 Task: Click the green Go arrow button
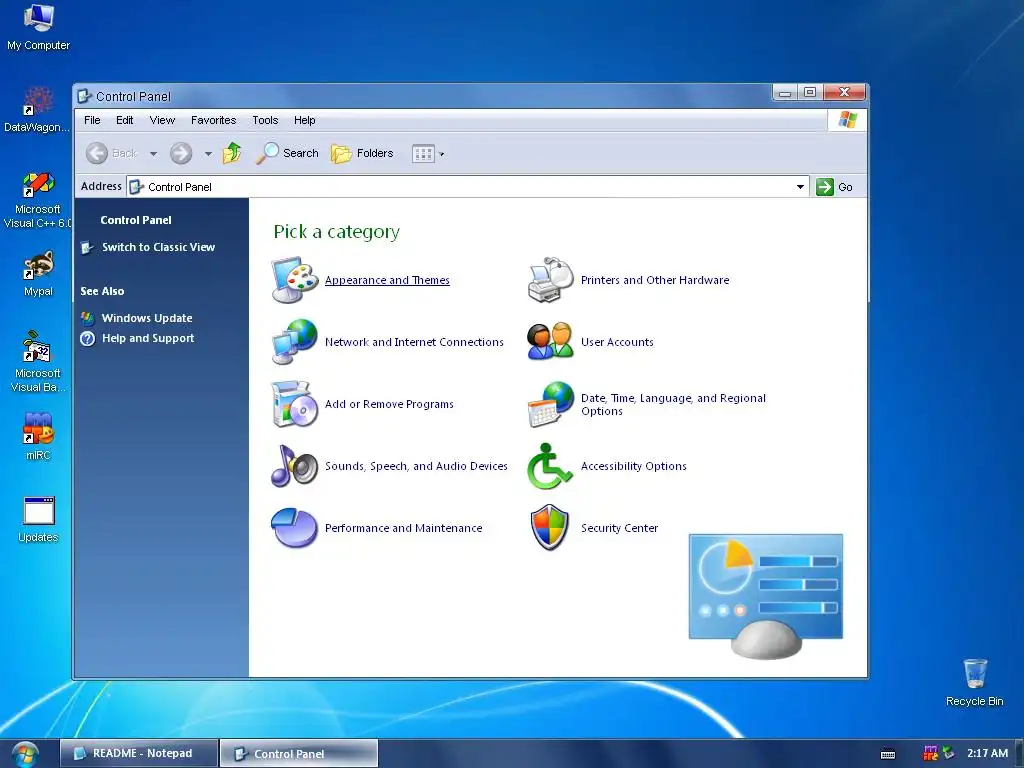coord(825,187)
